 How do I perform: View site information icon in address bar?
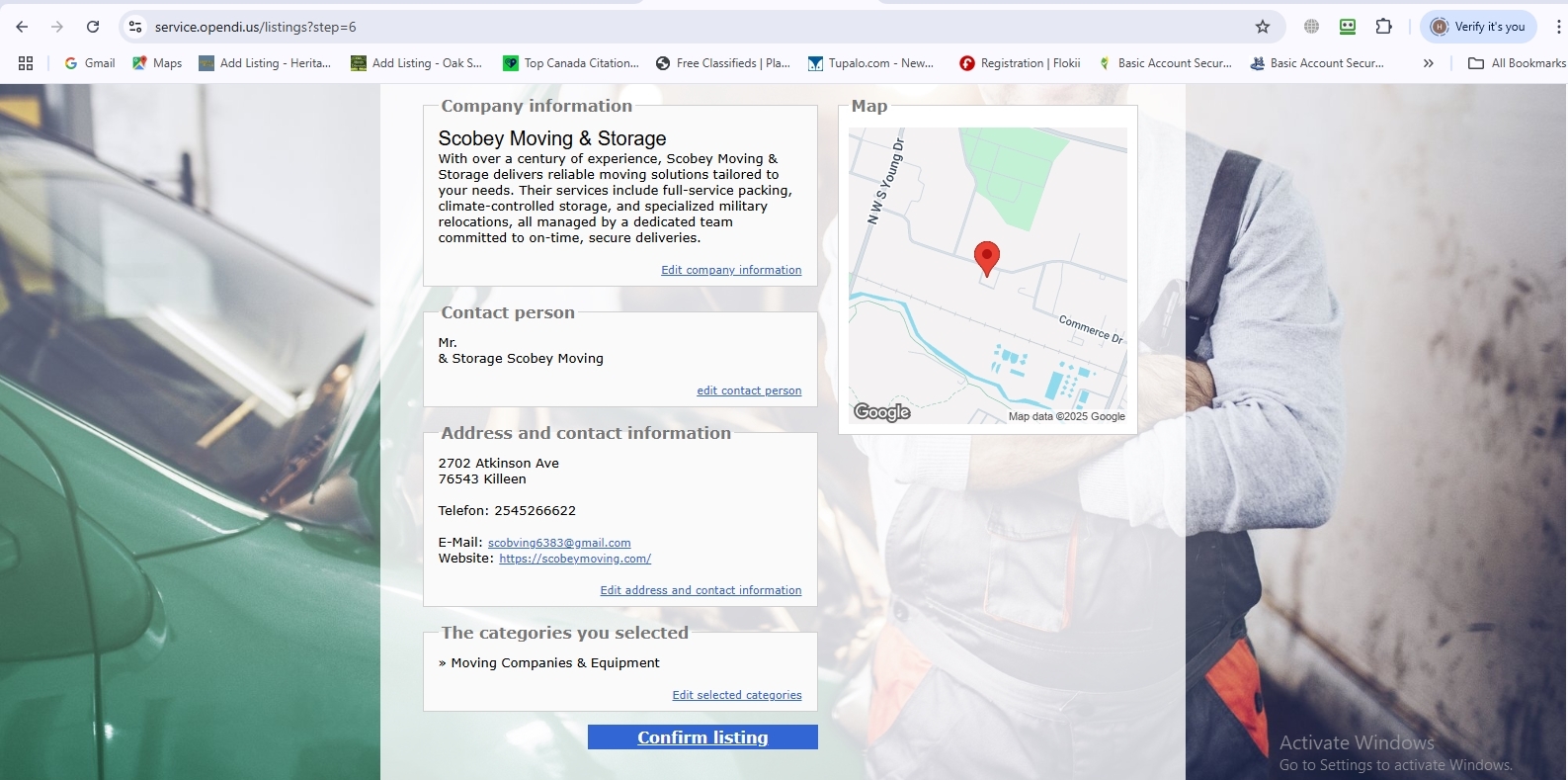click(135, 27)
